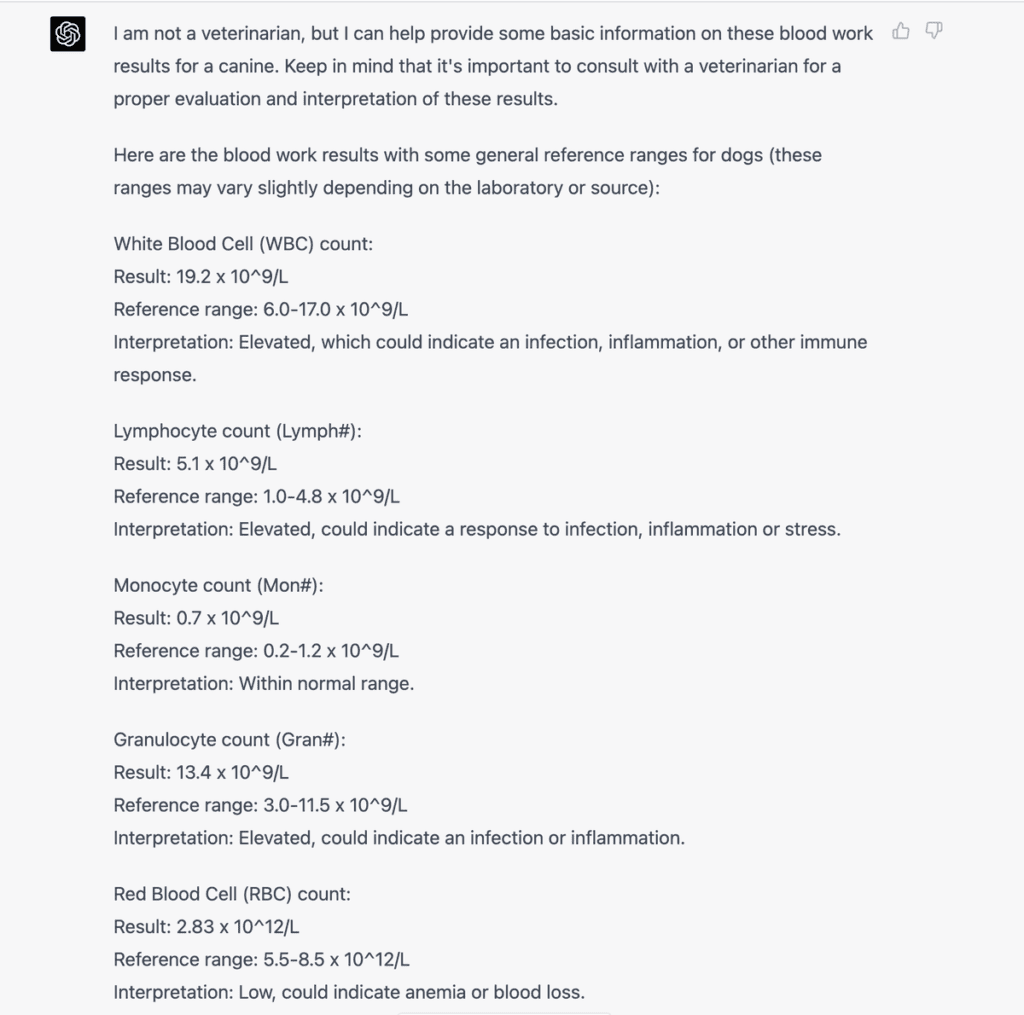Click the lymphocyte result '5.1 x 10^9/L' line

(195, 464)
